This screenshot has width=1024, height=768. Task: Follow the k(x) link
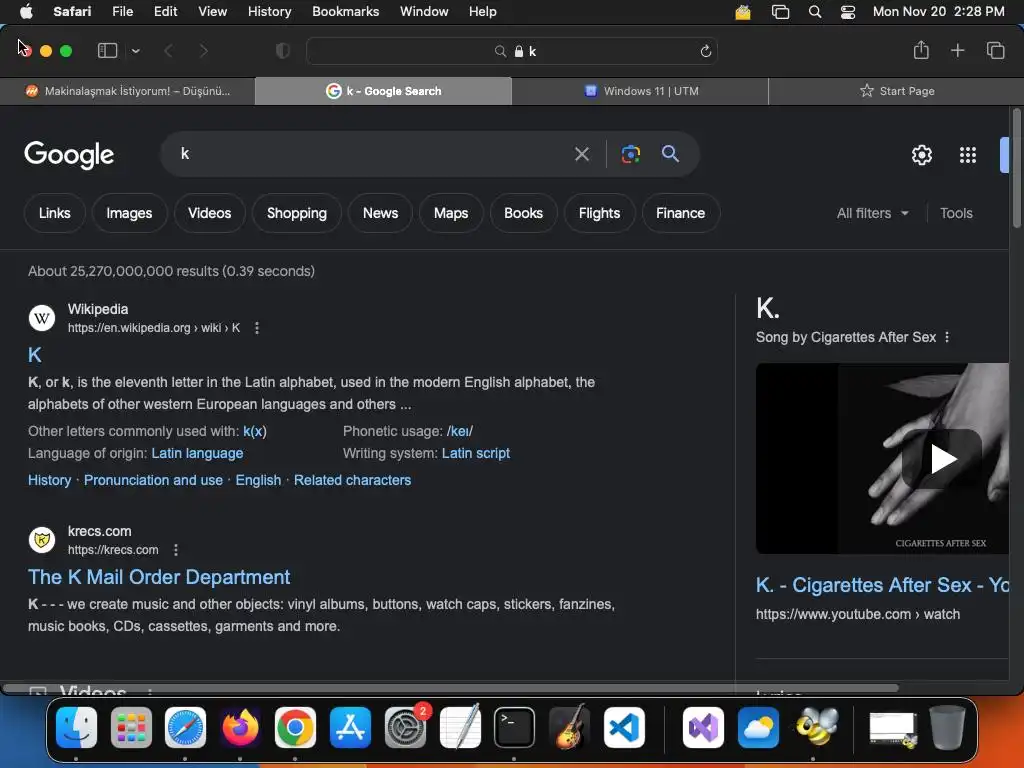tap(255, 431)
